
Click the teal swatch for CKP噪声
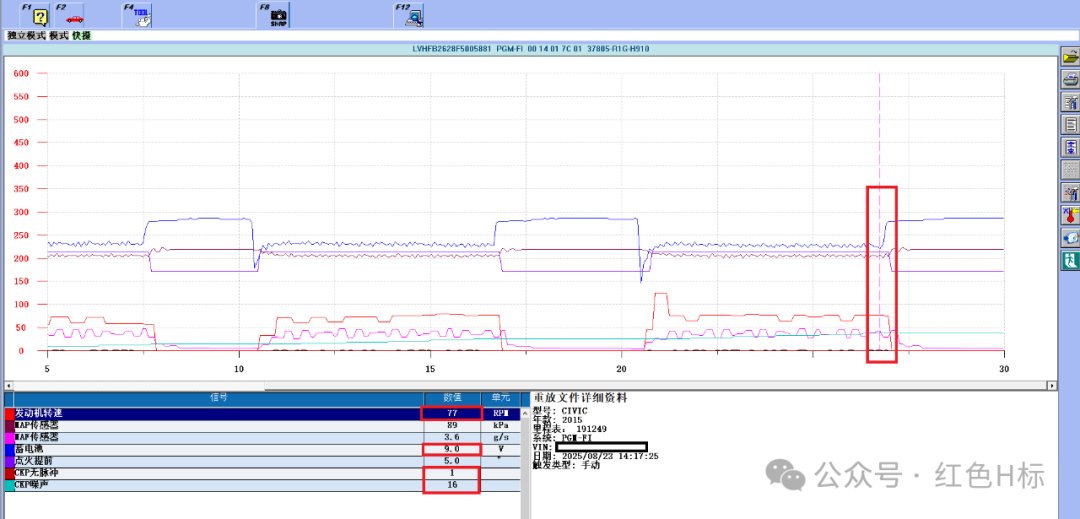point(9,485)
